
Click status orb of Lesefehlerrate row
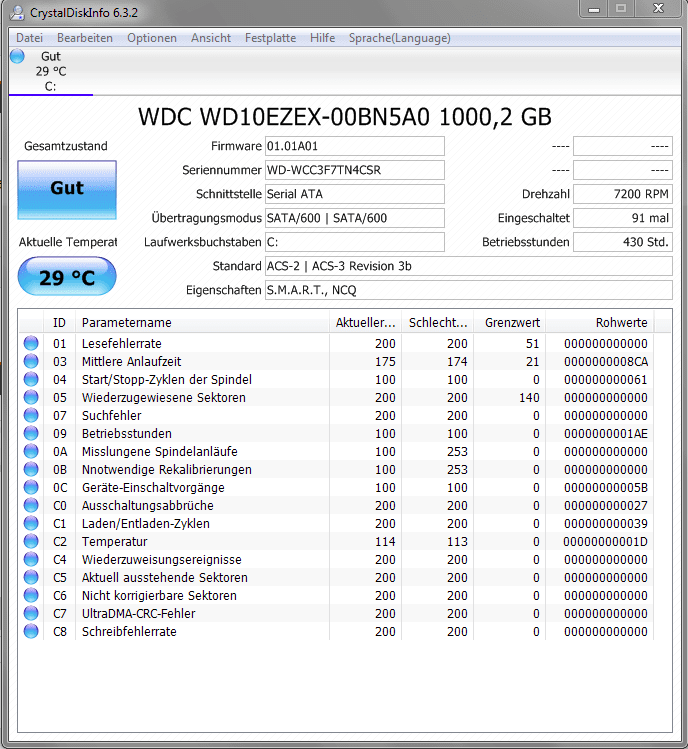click(x=31, y=343)
